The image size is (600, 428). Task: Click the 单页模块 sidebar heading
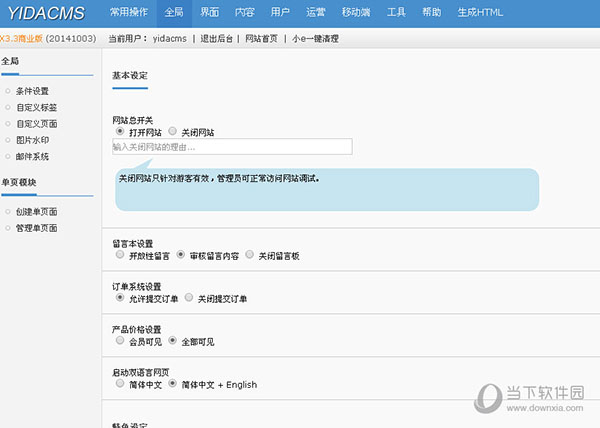19,182
